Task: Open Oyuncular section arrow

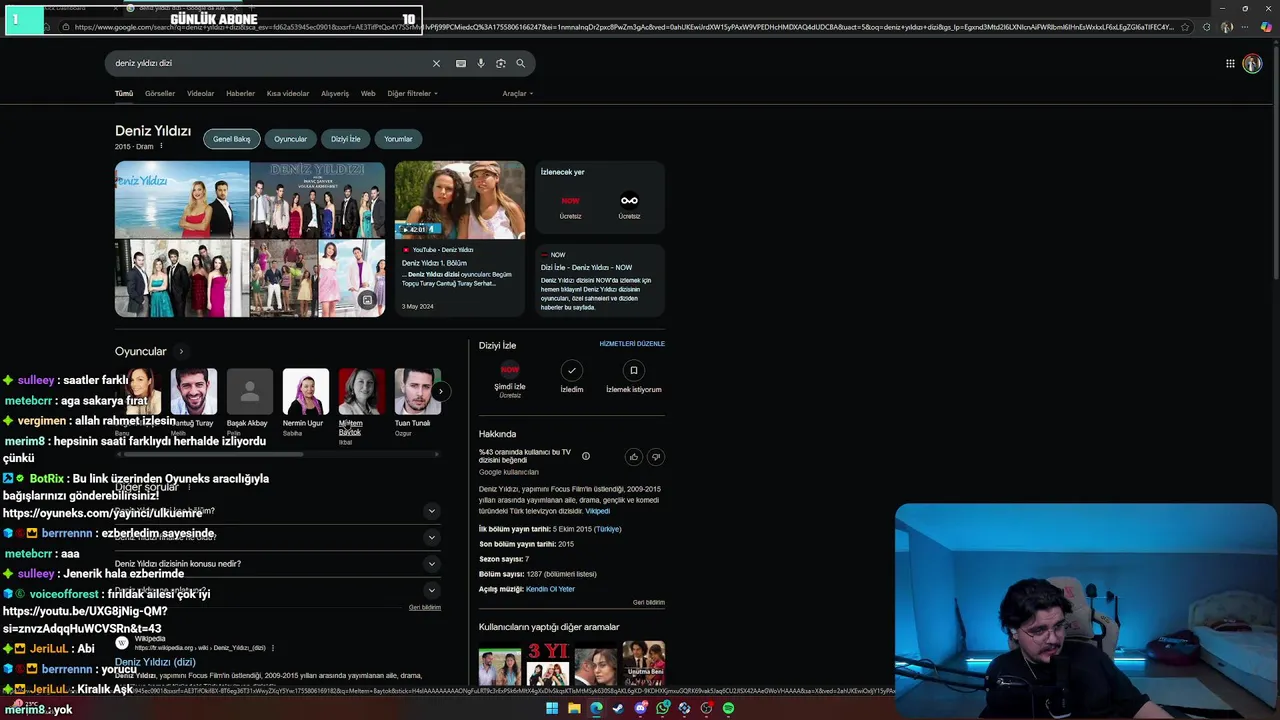Action: [181, 352]
